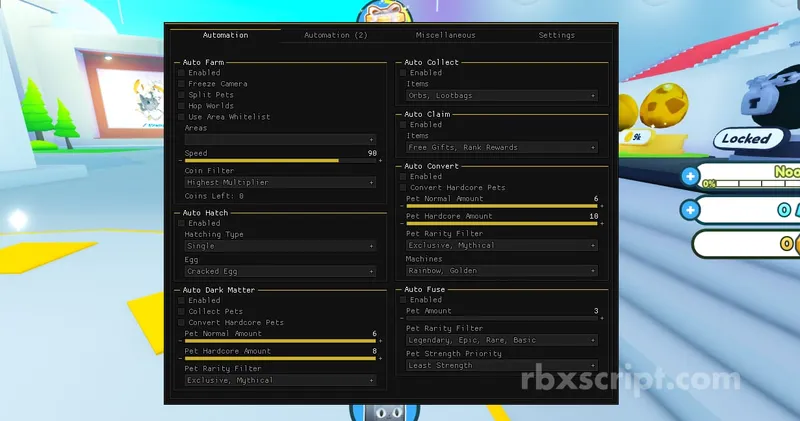
Task: Click the blue plus icon beside rank bar
Action: pyautogui.click(x=690, y=177)
